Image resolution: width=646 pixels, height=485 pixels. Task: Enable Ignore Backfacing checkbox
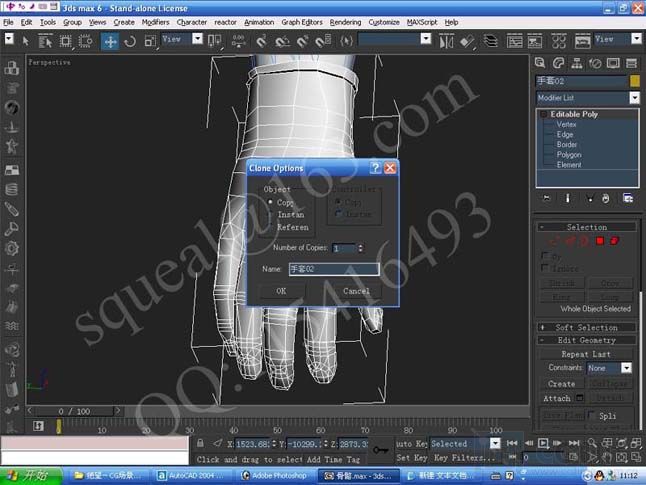(x=545, y=268)
